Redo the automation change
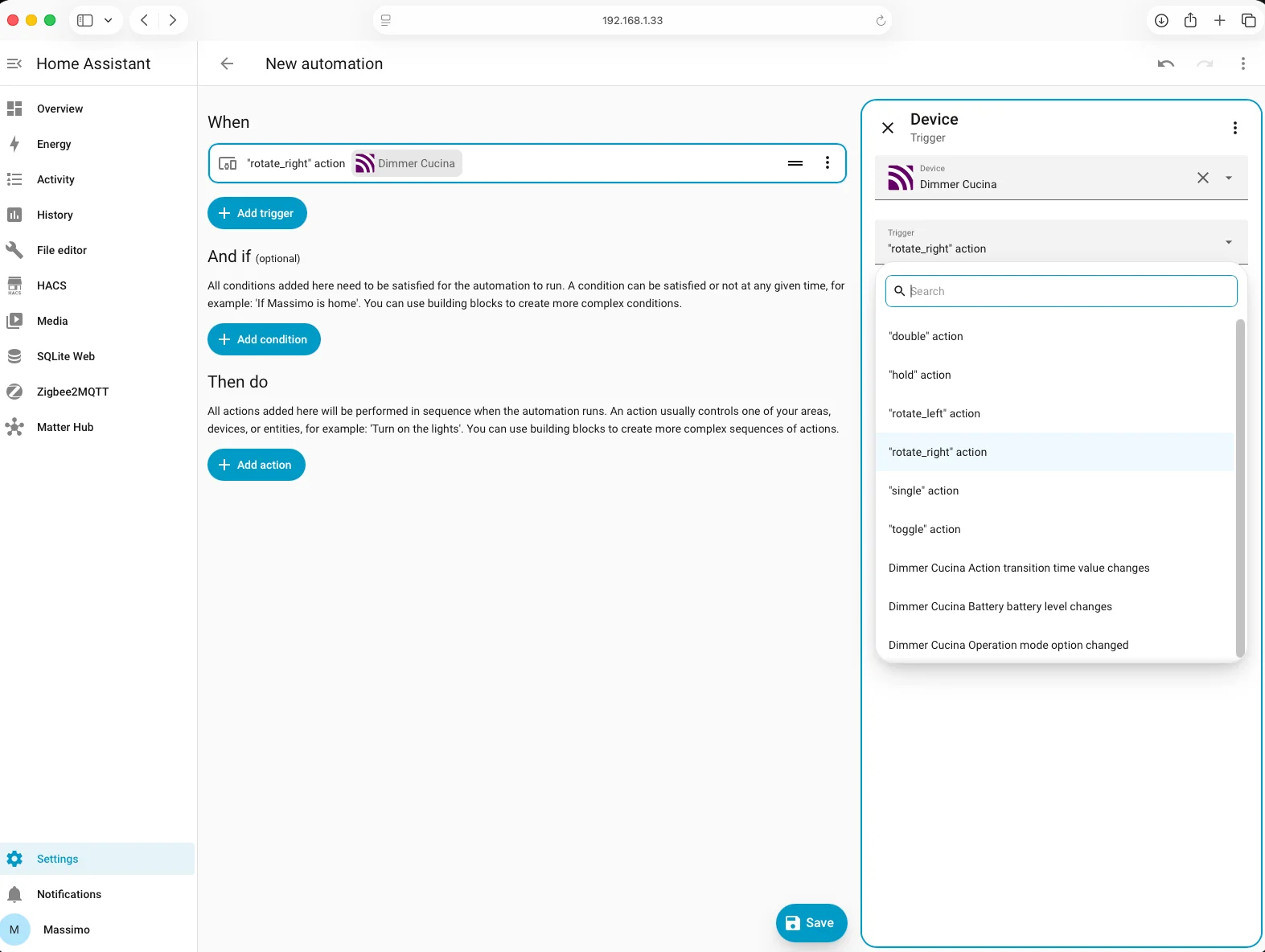 pyautogui.click(x=1205, y=64)
